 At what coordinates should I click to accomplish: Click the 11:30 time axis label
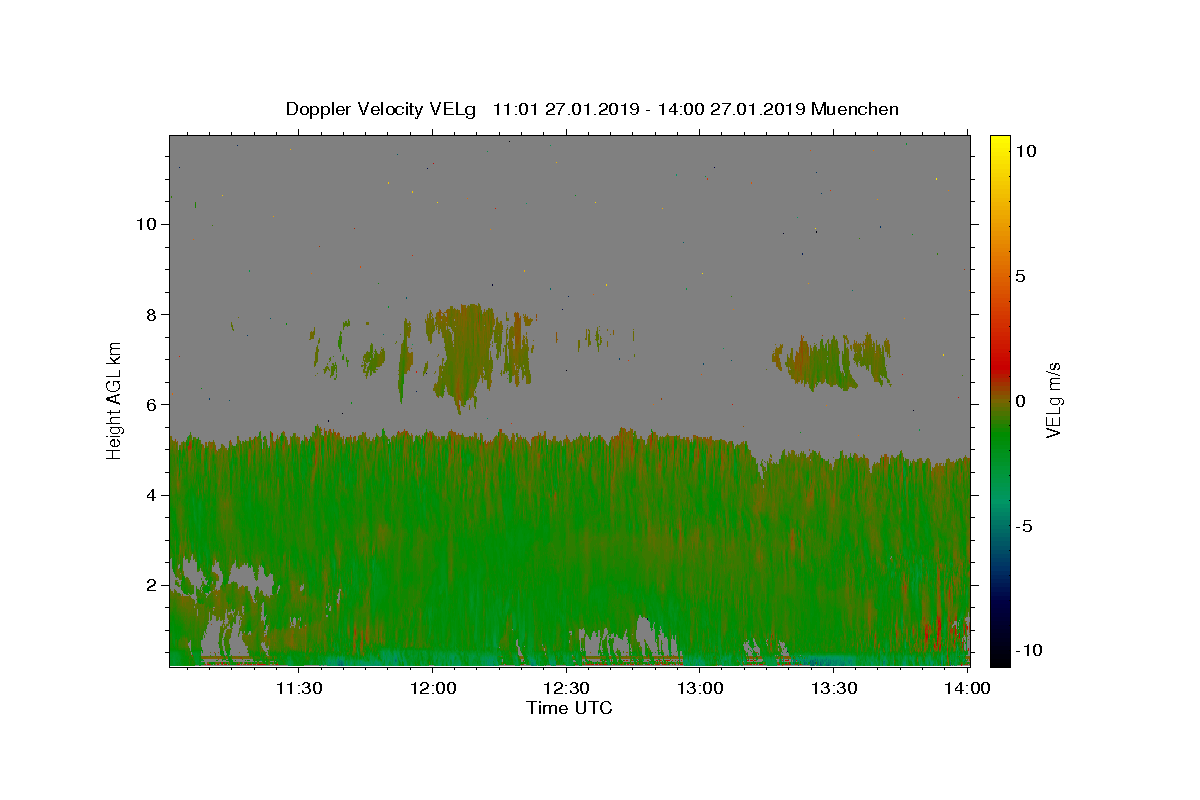pyautogui.click(x=298, y=688)
